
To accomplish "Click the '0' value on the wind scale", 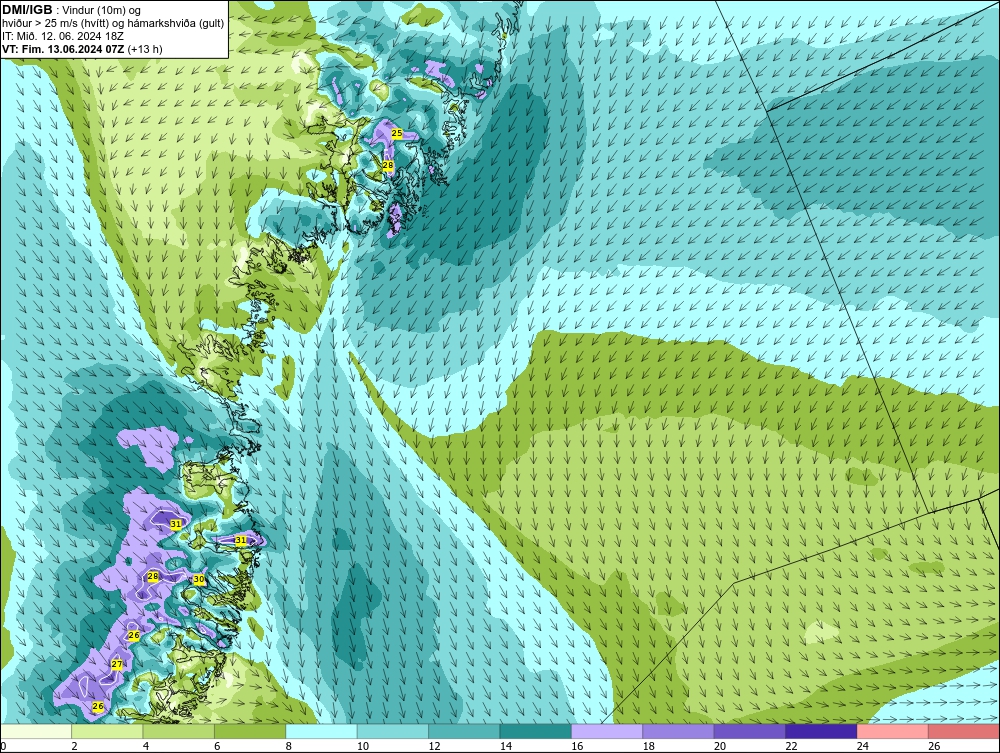I will 3,746.
